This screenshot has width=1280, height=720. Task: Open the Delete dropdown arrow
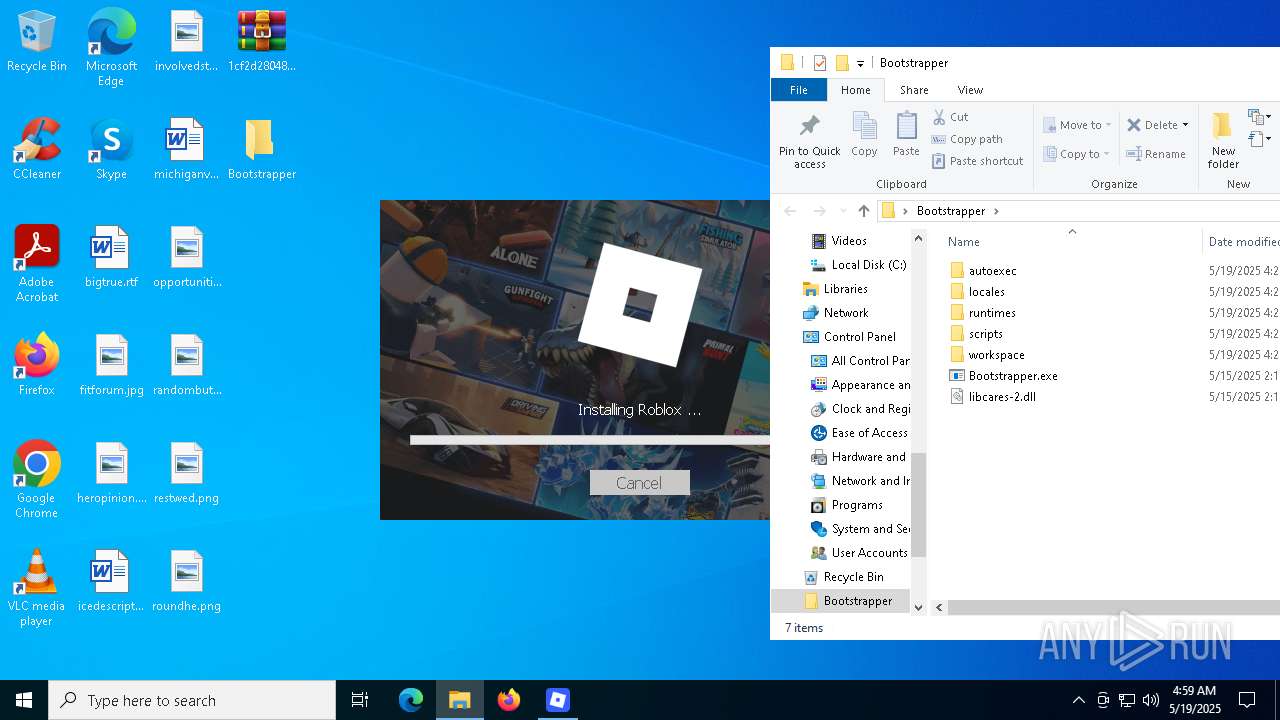1186,125
